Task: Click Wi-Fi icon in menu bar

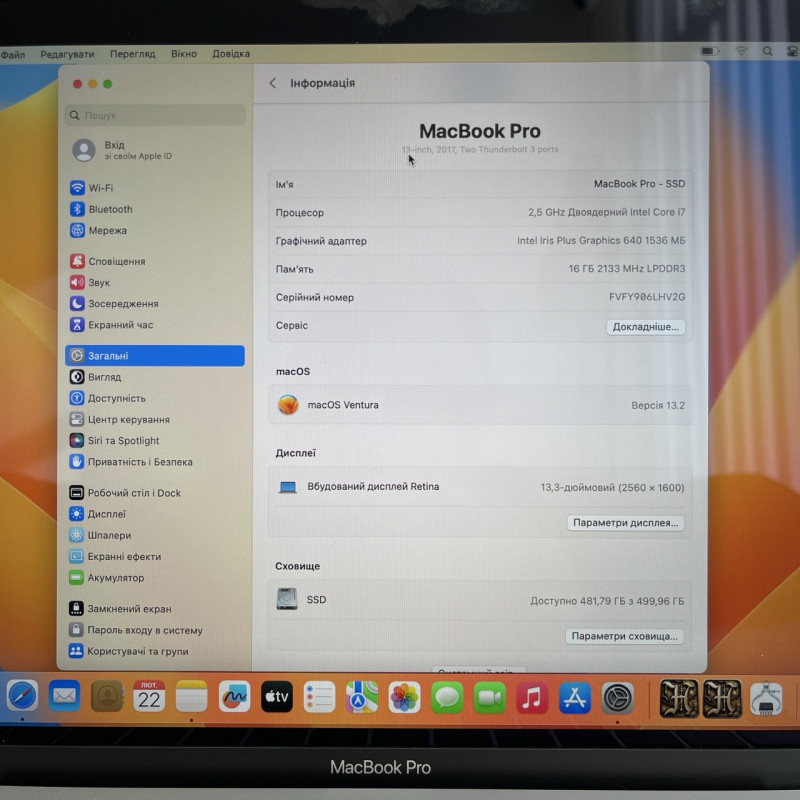Action: click(741, 51)
